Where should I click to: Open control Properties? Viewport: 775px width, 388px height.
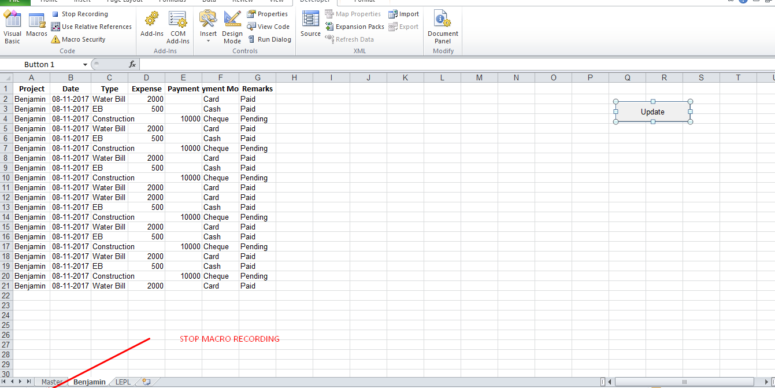coord(267,14)
